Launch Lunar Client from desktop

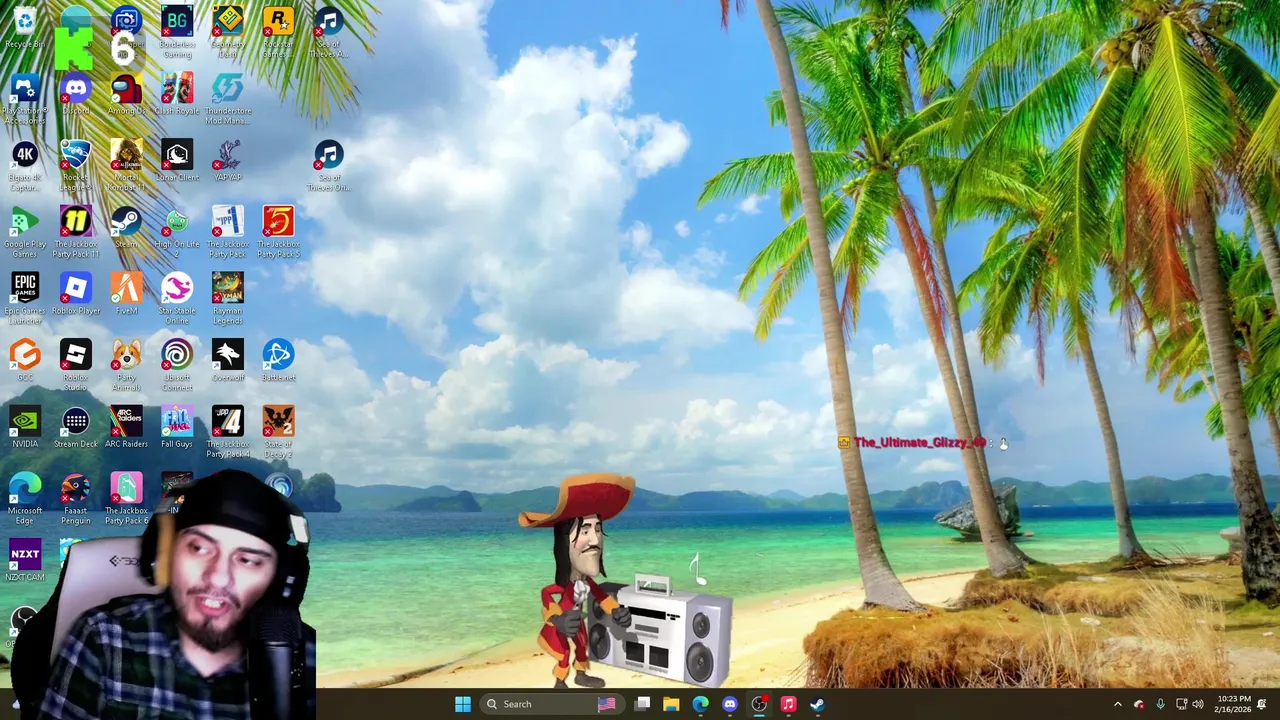pyautogui.click(x=177, y=161)
